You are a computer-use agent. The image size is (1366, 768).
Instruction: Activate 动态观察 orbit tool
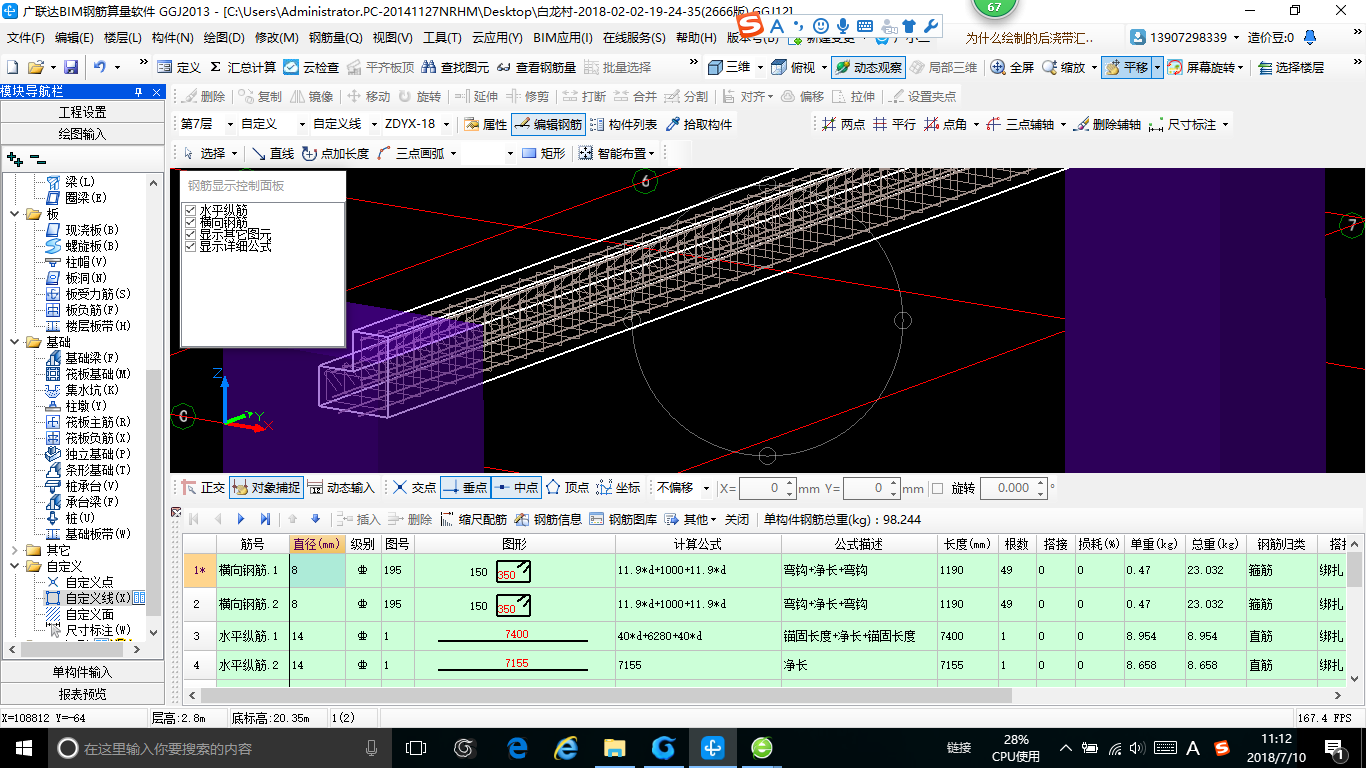pos(867,67)
